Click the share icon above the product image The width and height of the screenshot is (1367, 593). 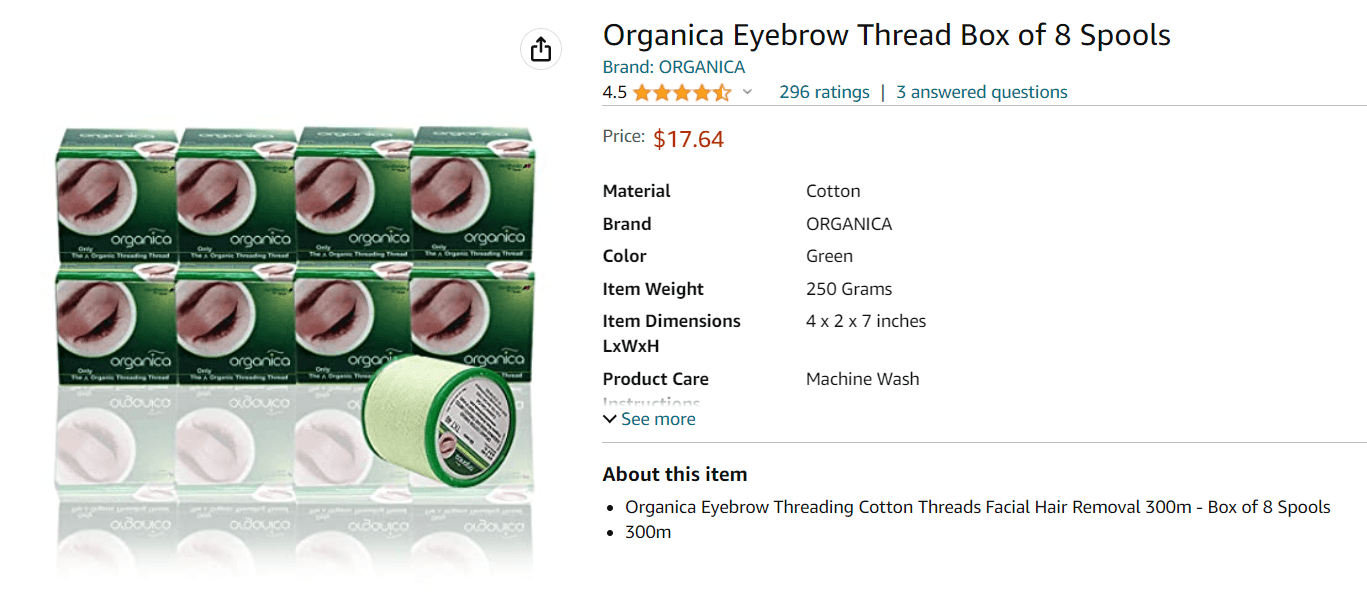click(x=541, y=49)
